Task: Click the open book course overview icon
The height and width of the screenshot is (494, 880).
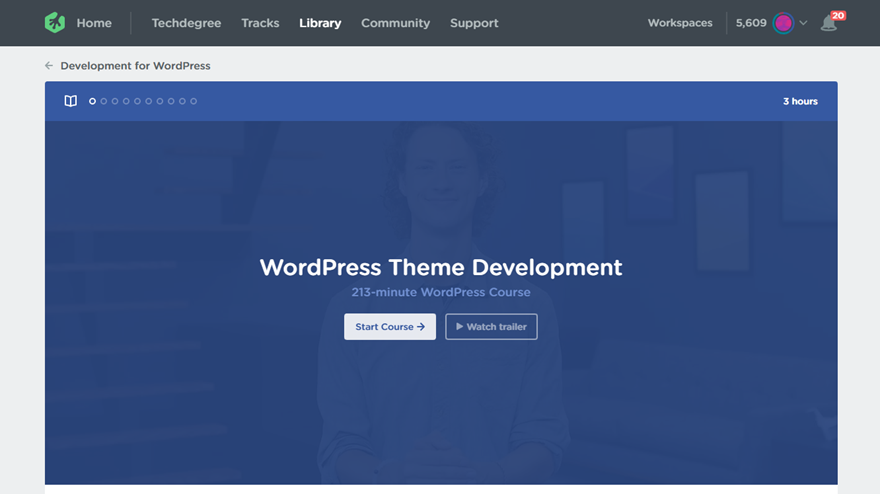Action: pos(71,101)
